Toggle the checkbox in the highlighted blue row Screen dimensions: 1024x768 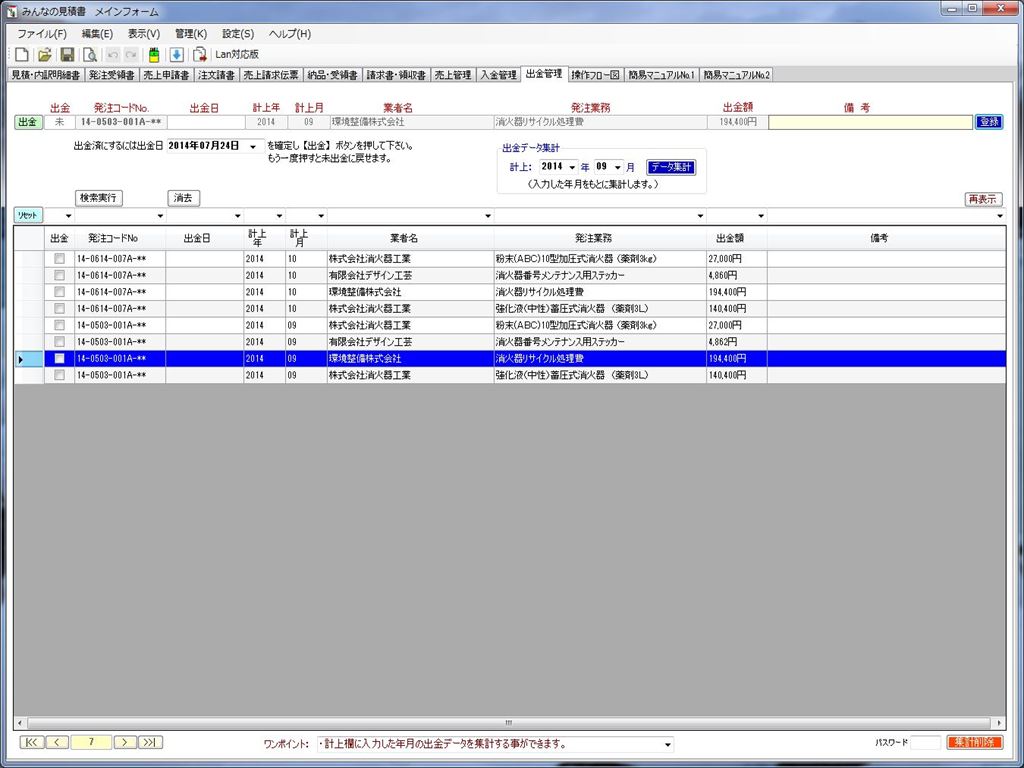59,359
